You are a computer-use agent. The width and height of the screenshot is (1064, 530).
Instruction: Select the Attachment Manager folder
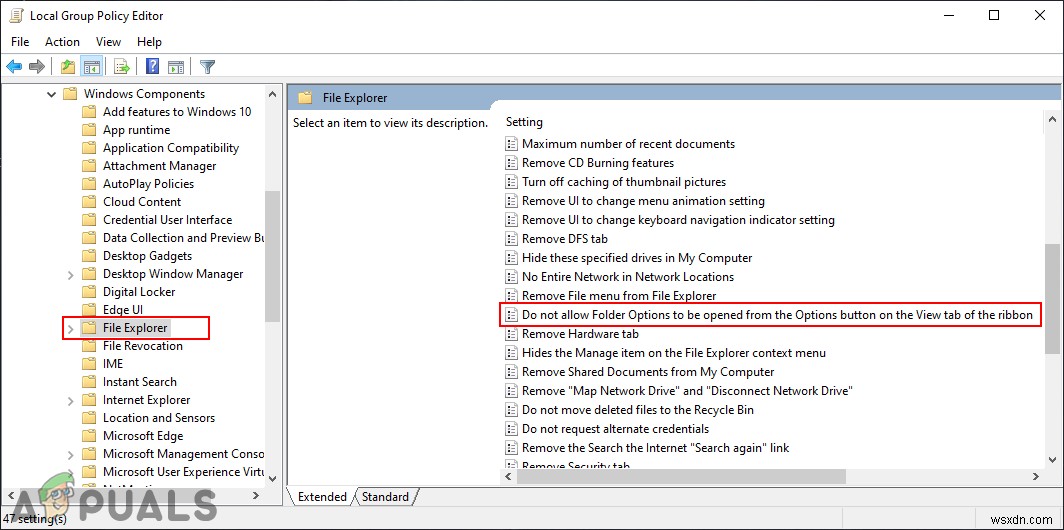(159, 166)
